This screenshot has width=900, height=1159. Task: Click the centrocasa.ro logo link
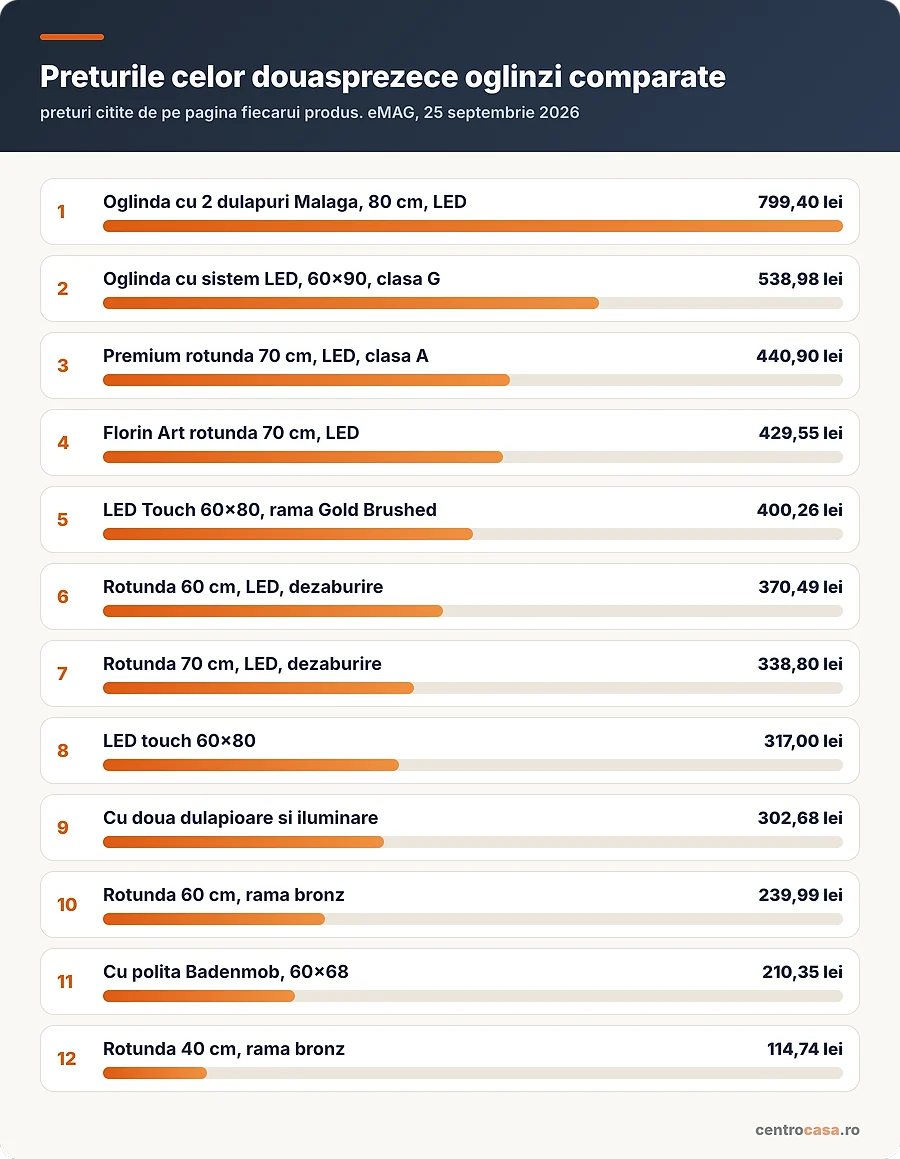807,1129
